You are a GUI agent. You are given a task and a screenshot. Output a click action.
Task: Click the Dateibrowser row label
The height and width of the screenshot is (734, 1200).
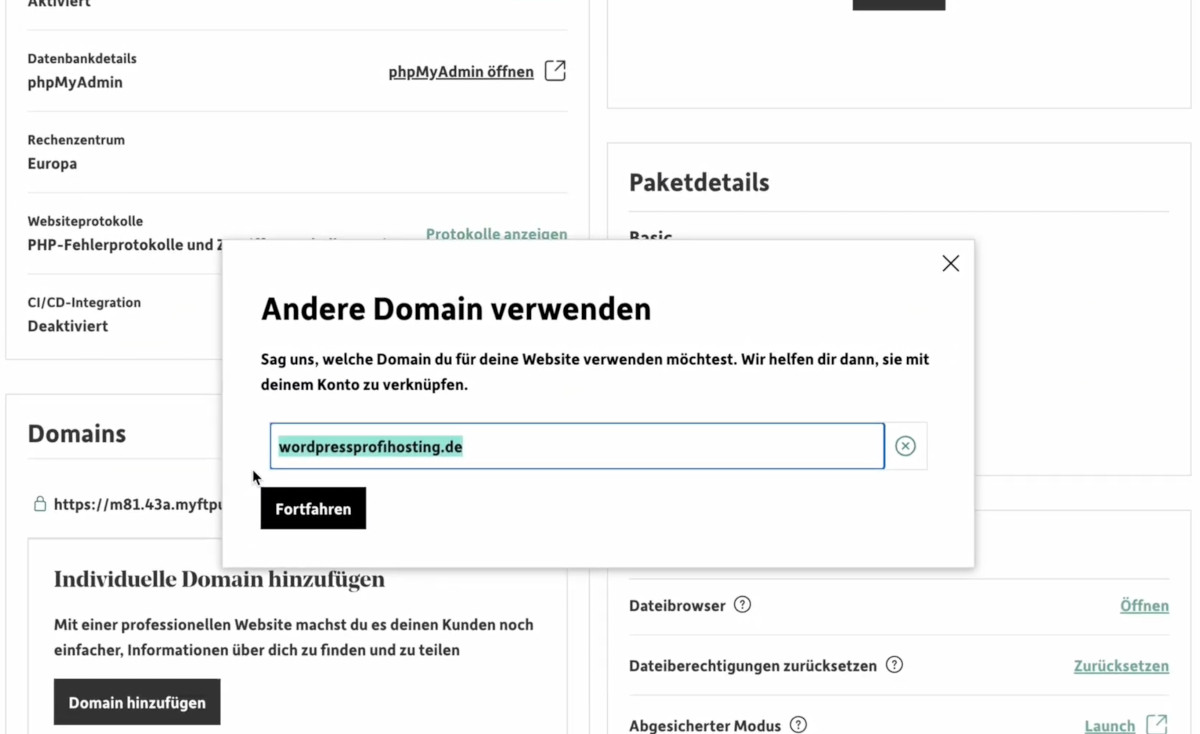(677, 605)
